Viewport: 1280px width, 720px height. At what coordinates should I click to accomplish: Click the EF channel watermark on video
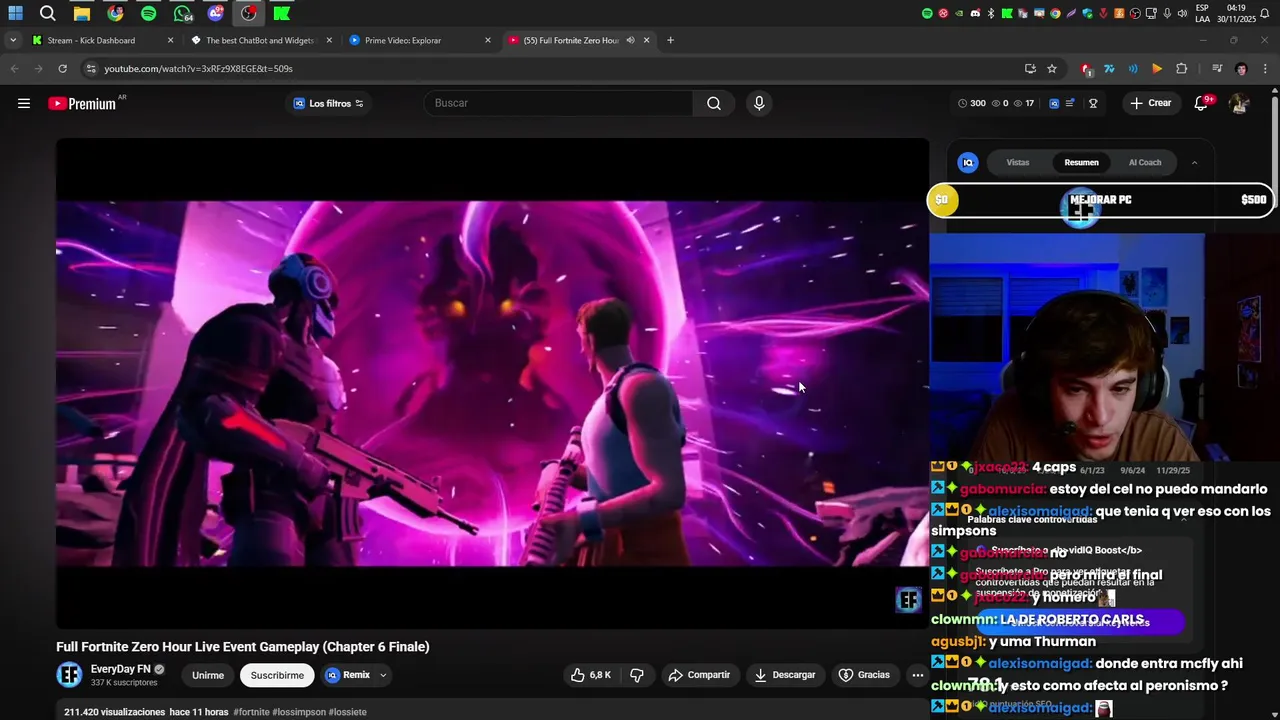(908, 600)
